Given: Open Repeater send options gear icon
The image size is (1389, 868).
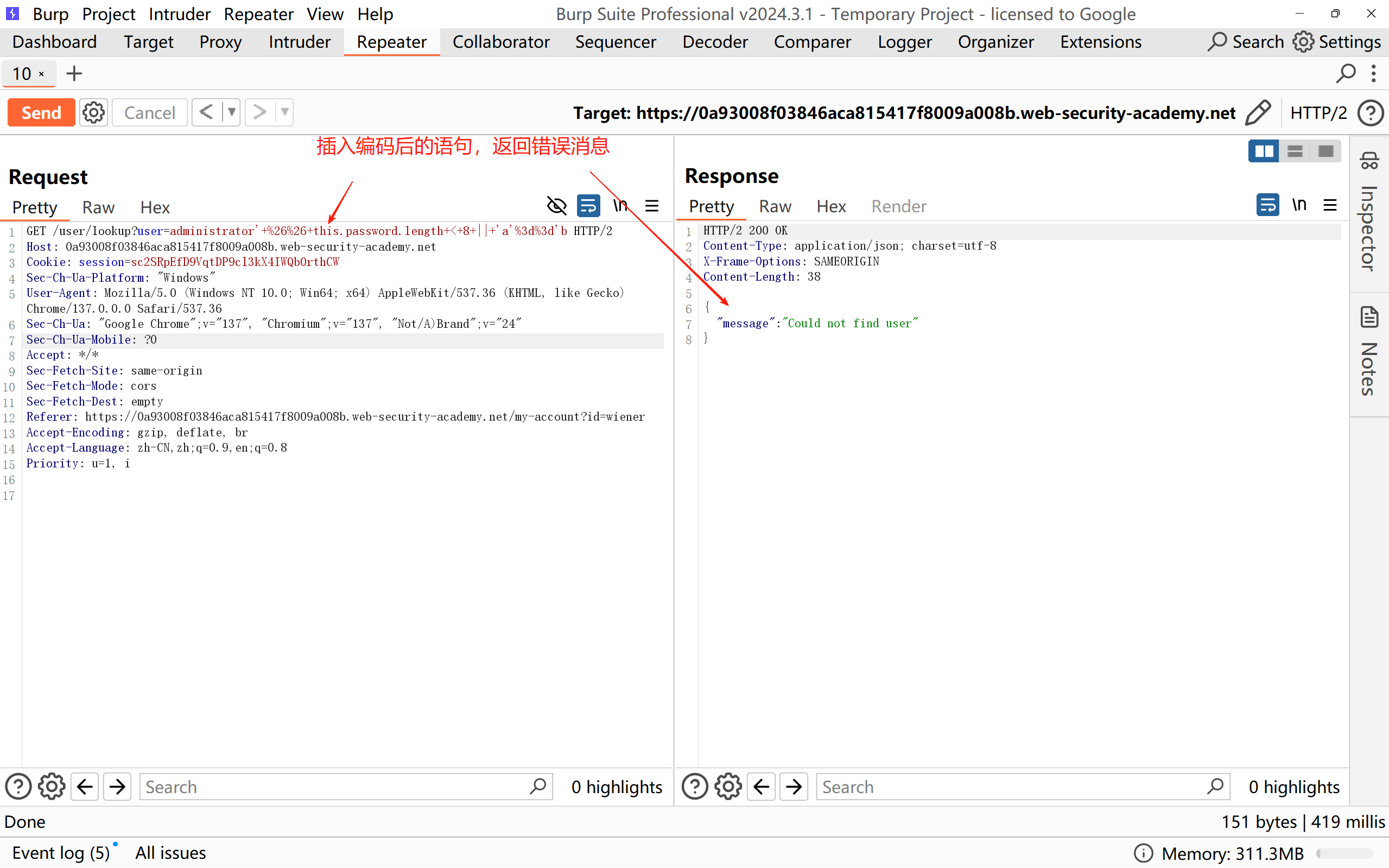Looking at the screenshot, I should click(x=93, y=112).
